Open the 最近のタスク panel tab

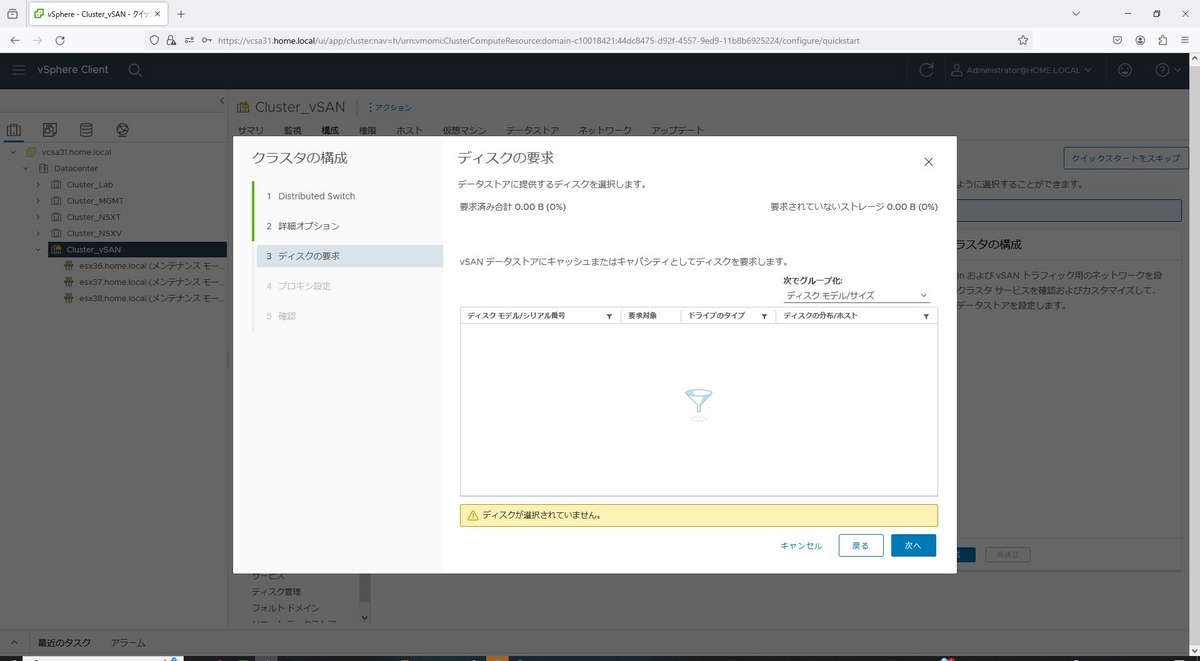pos(64,643)
